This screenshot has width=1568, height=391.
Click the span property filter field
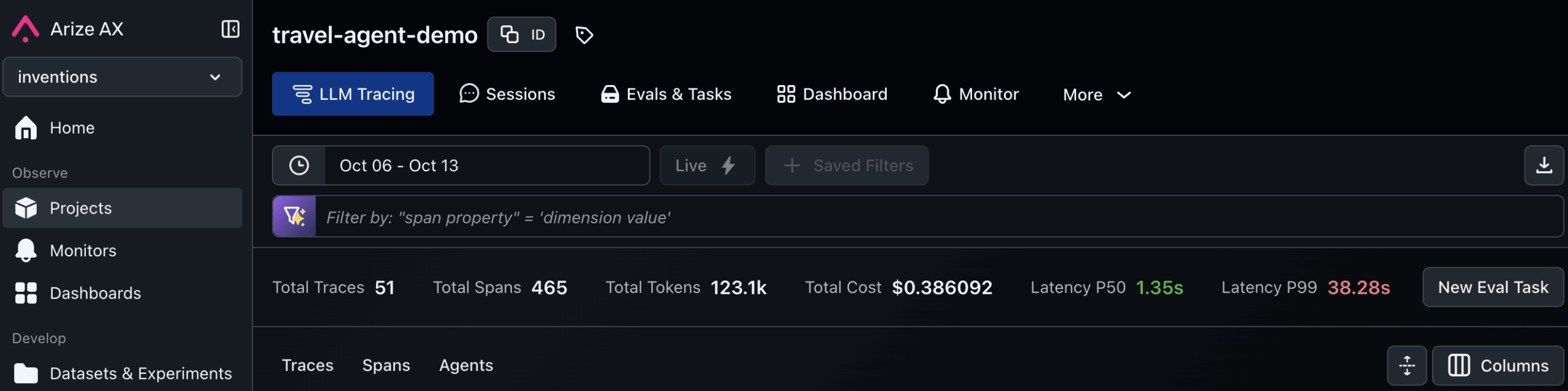pos(937,217)
